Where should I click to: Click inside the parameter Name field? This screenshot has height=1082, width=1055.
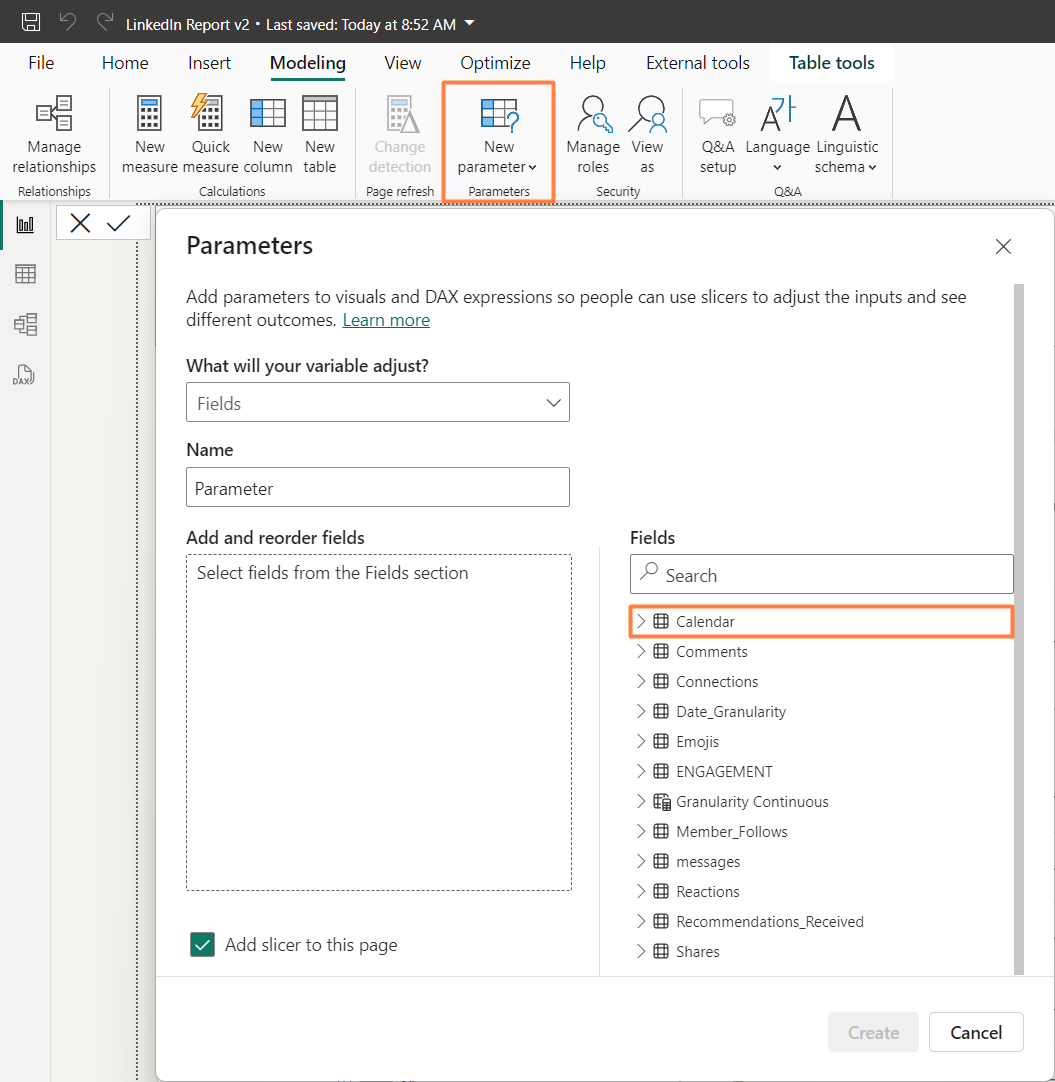click(378, 487)
